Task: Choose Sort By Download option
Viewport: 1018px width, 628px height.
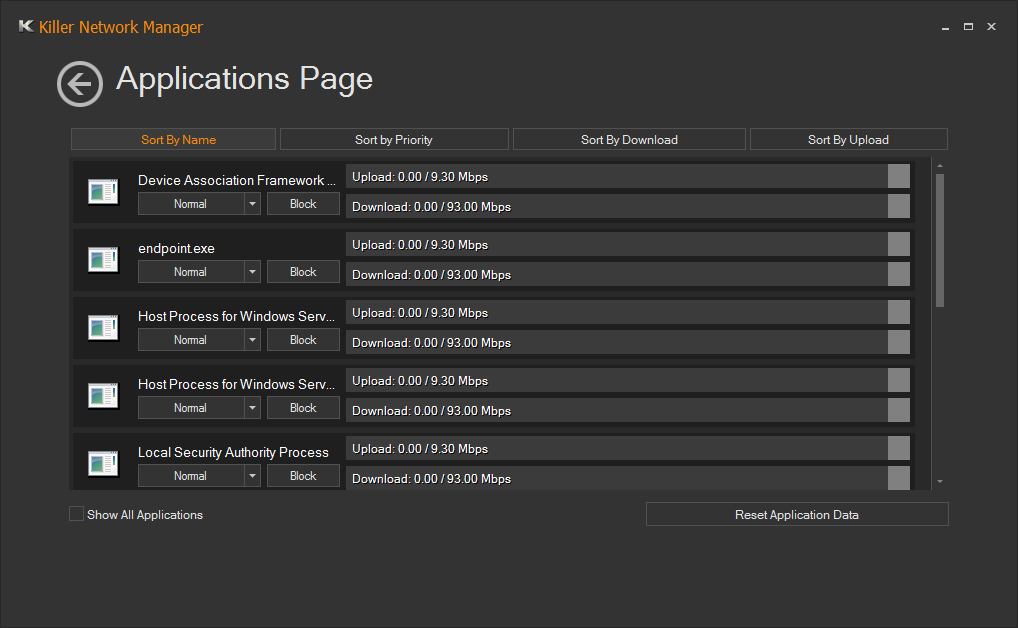Action: pyautogui.click(x=629, y=140)
